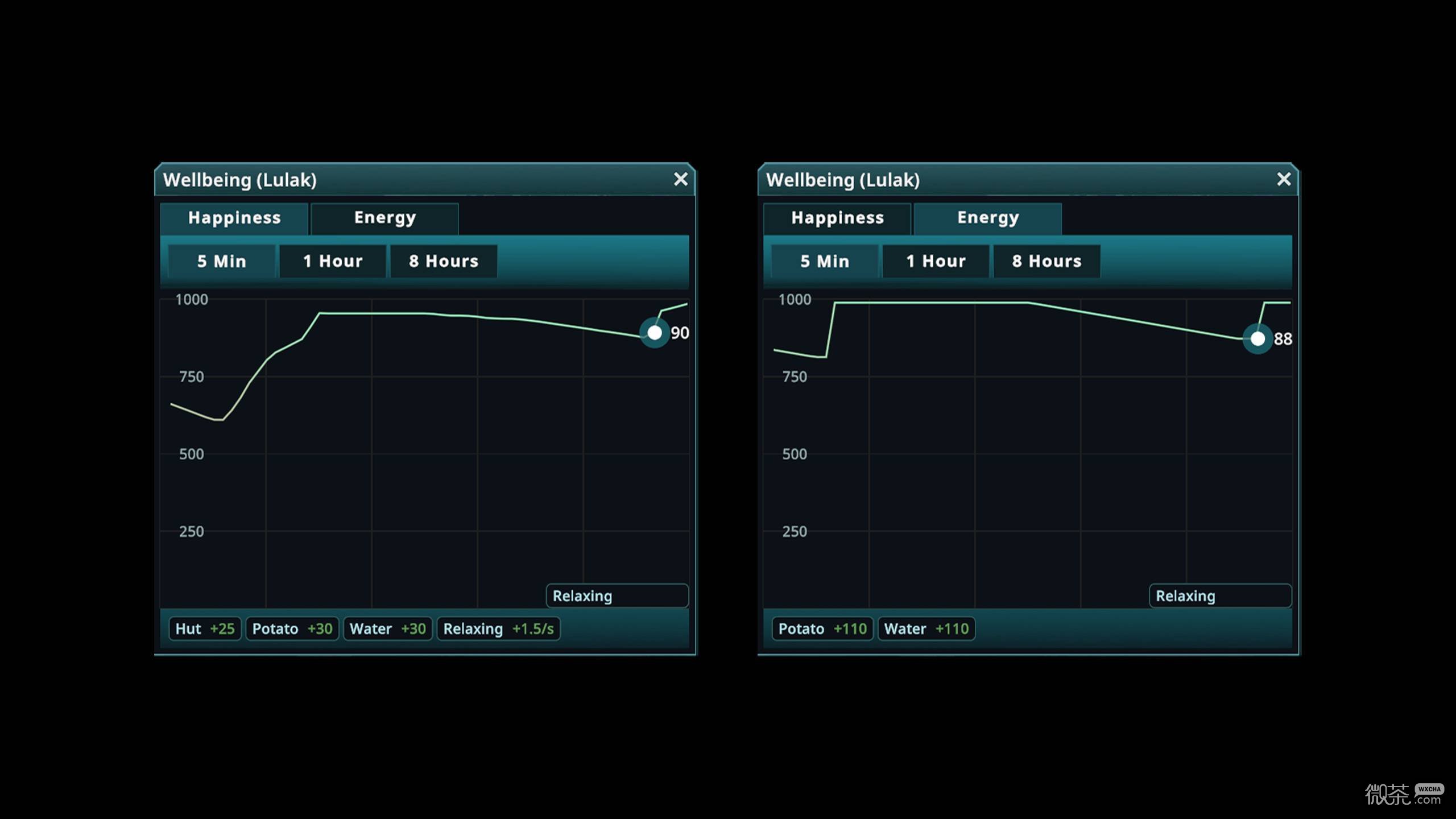Select the Water +30 modifier chip
Viewport: 1456px width, 819px height.
tap(388, 628)
